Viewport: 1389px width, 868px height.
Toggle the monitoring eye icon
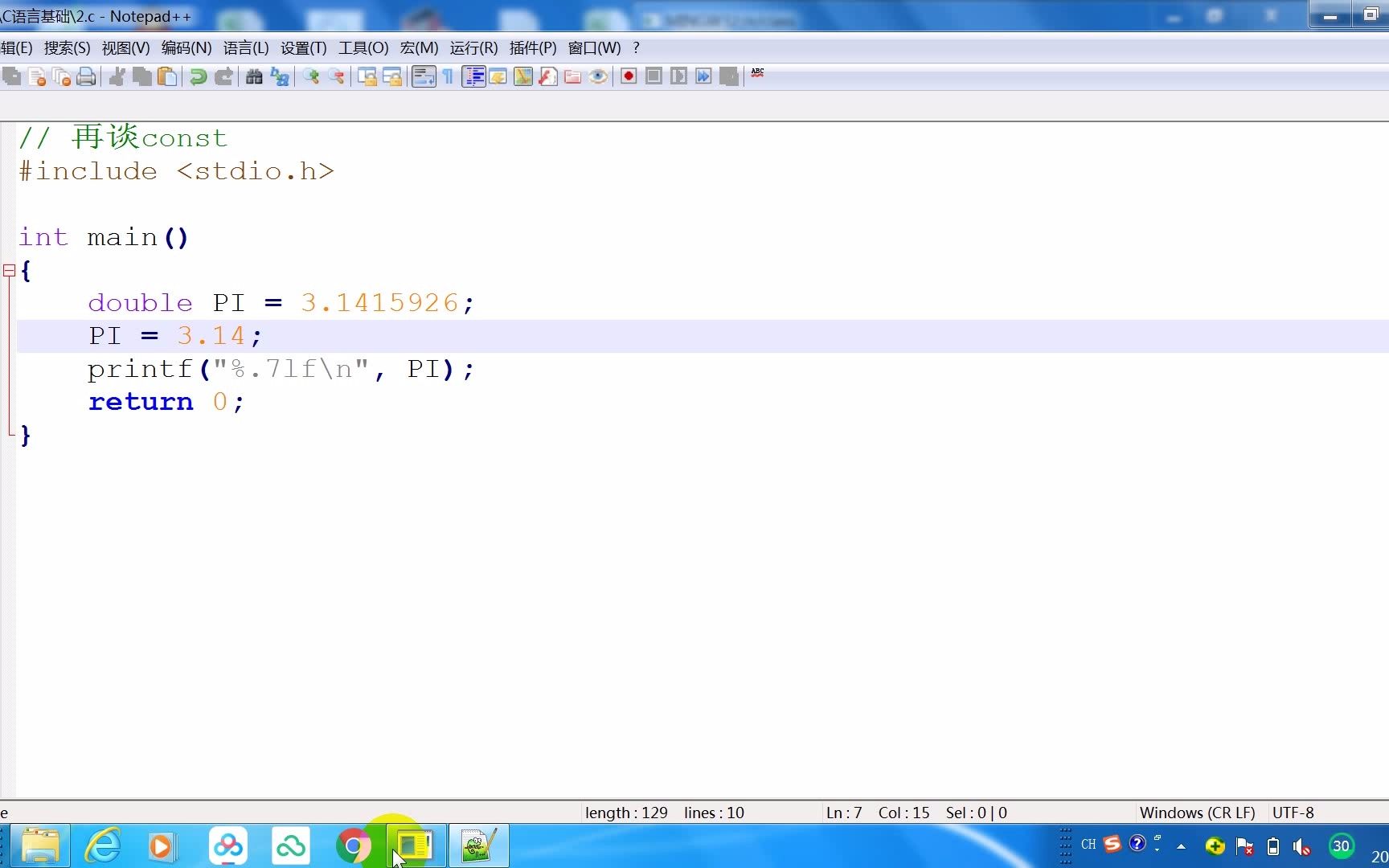(x=598, y=76)
